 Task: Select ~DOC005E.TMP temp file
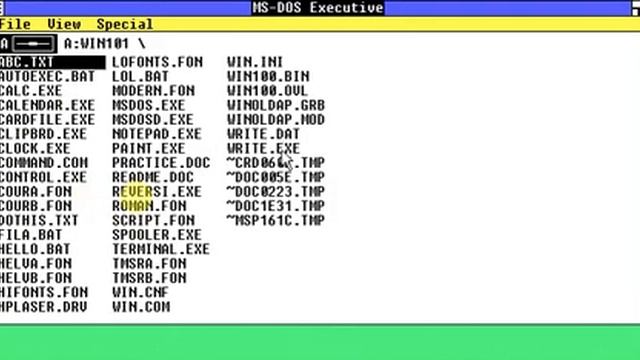click(x=276, y=177)
